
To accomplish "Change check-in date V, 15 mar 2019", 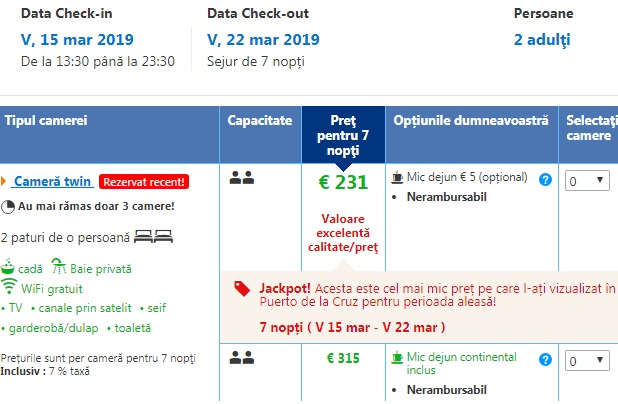I will point(77,40).
